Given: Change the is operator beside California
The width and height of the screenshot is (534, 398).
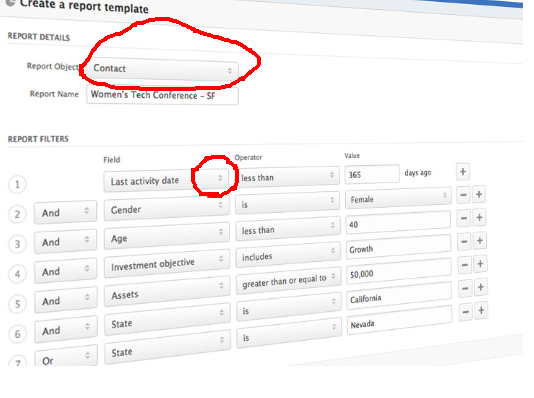Looking at the screenshot, I should point(289,307).
